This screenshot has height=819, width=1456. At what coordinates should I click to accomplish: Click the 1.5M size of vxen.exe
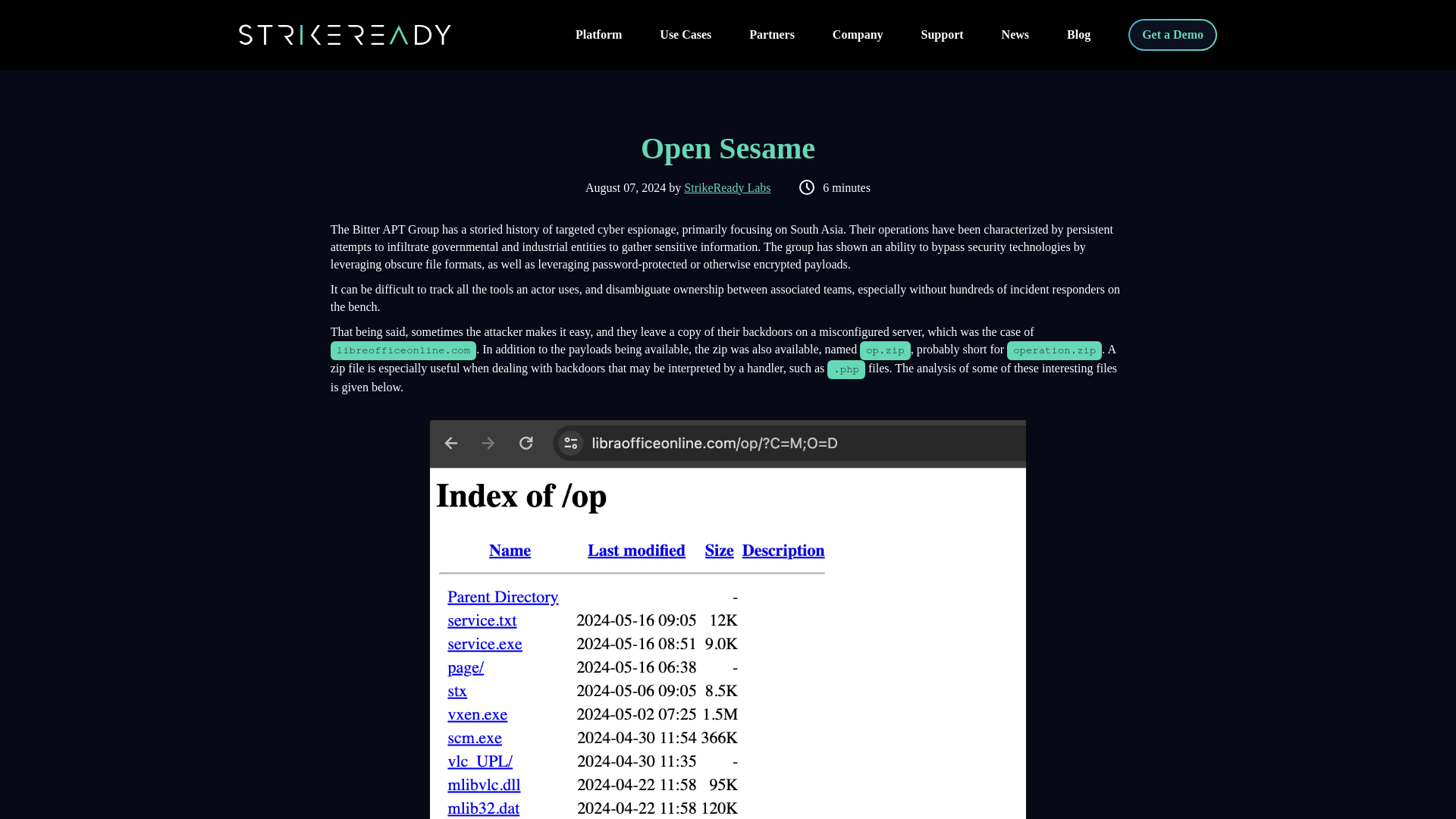[720, 715]
